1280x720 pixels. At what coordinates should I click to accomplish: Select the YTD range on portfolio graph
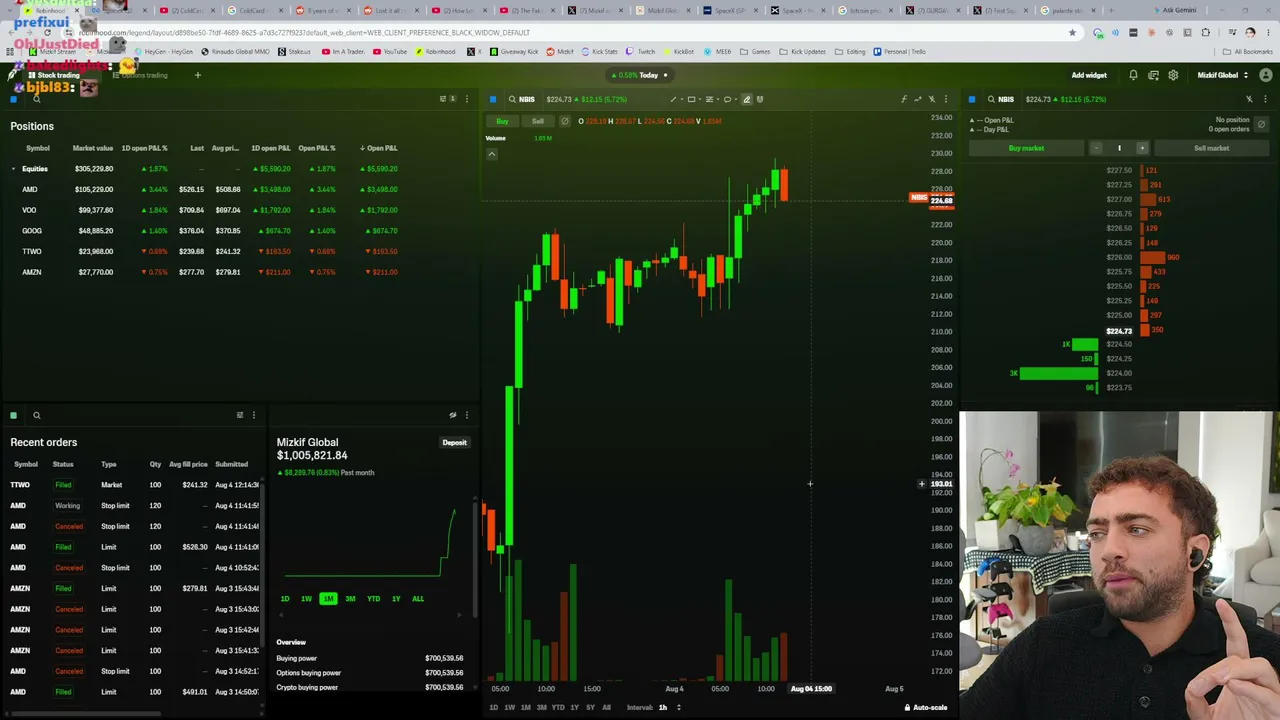tap(373, 598)
